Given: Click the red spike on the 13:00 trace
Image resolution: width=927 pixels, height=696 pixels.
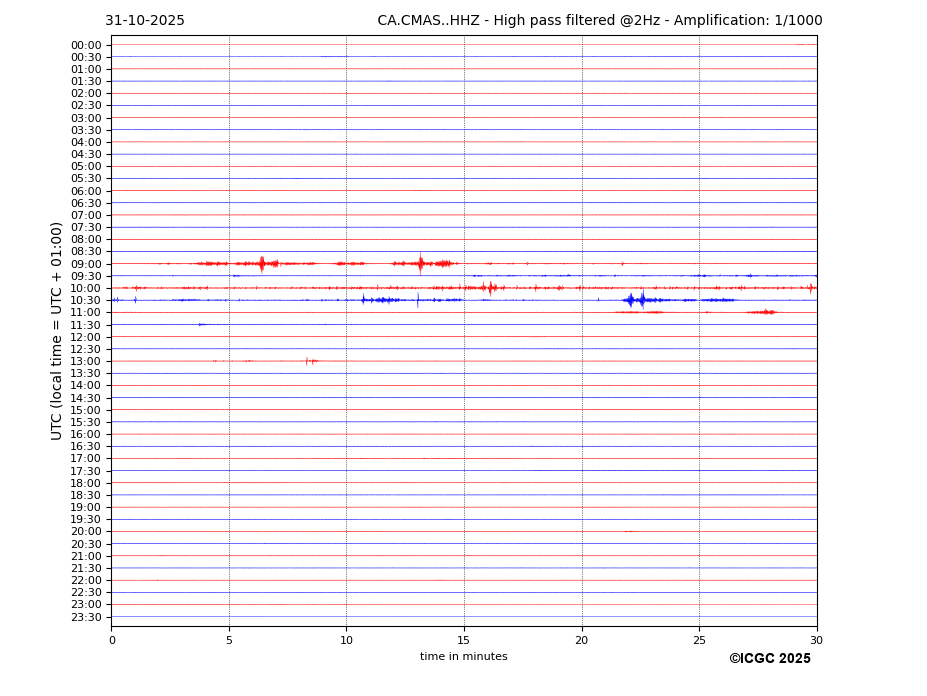Looking at the screenshot, I should point(308,361).
